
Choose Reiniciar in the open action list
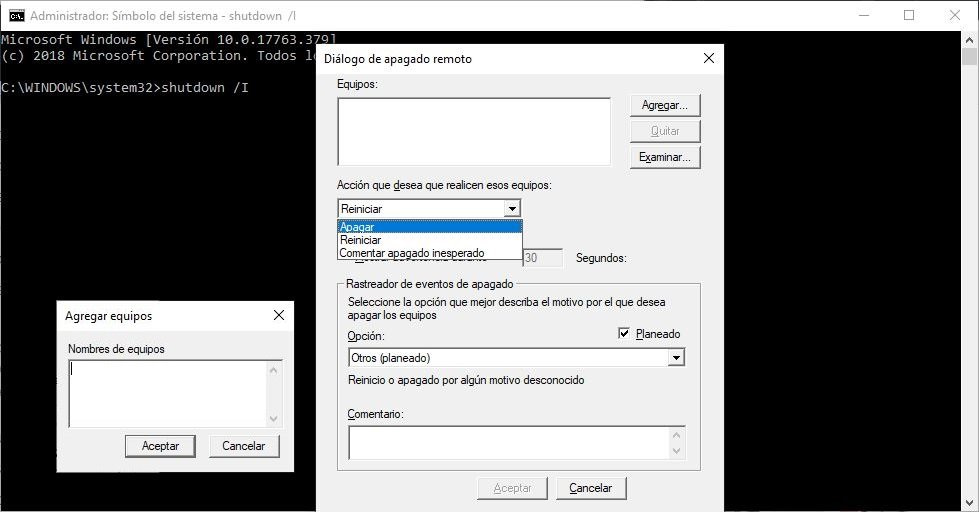click(430, 240)
